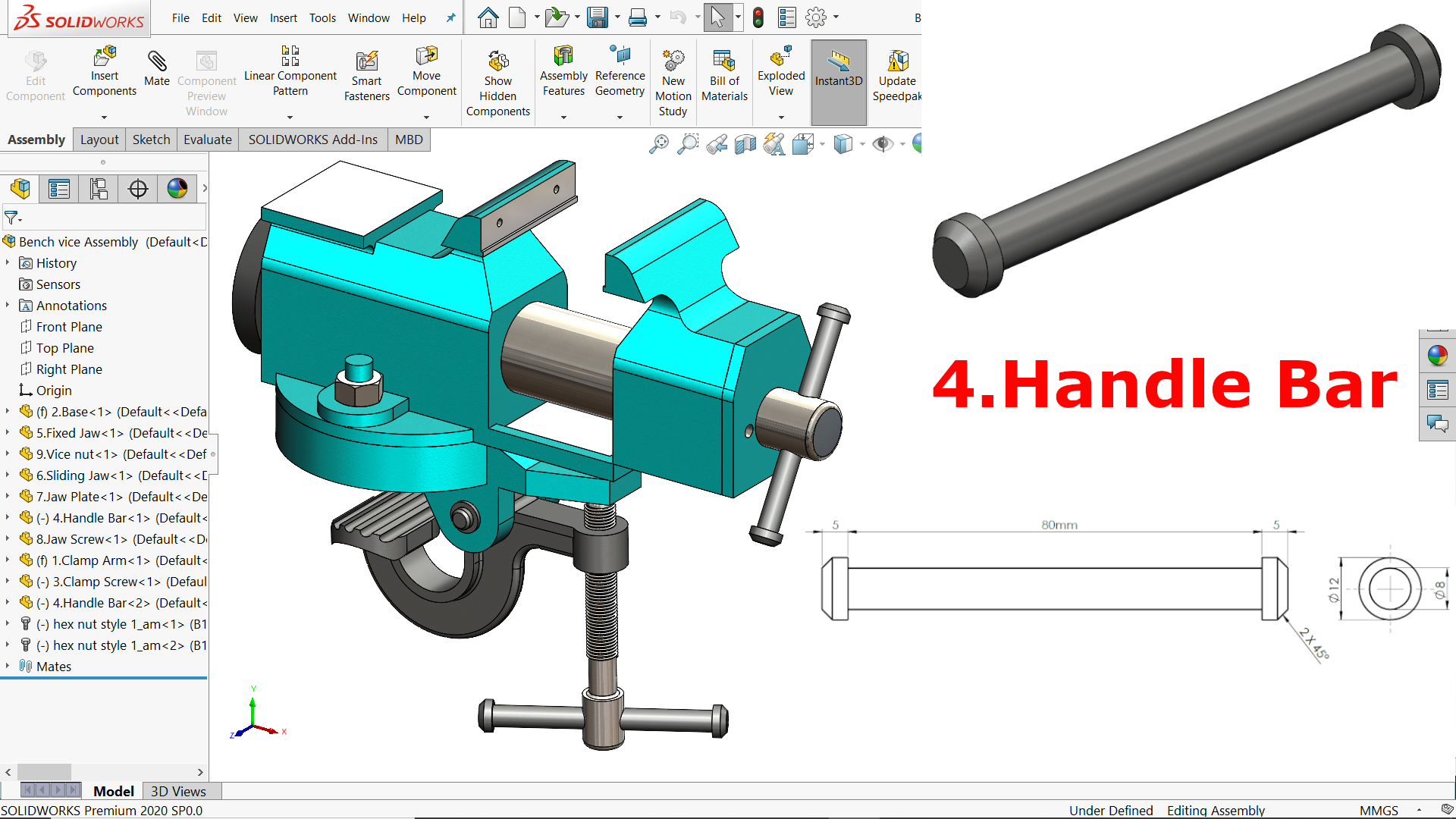Image resolution: width=1456 pixels, height=819 pixels.
Task: Toggle the Hide/Show Items eye icon
Action: [882, 143]
